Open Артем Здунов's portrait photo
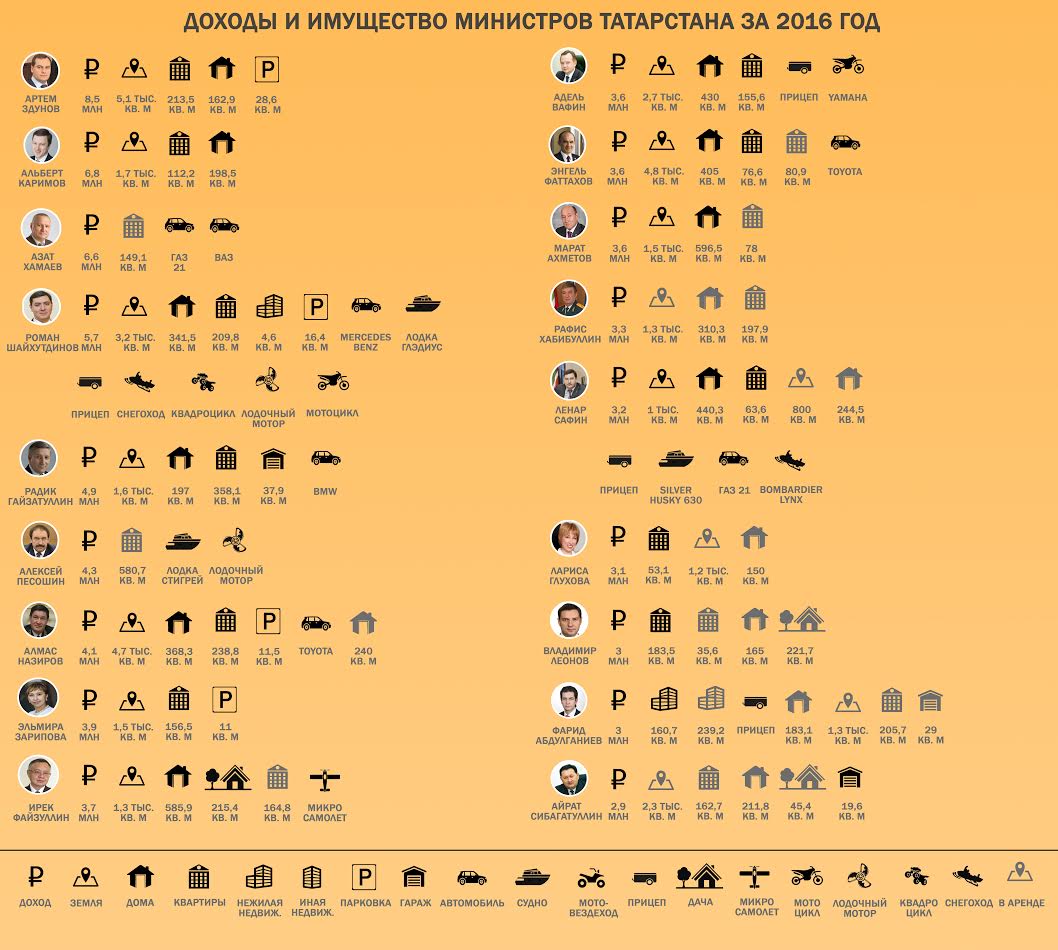This screenshot has width=1058, height=950. click(41, 71)
